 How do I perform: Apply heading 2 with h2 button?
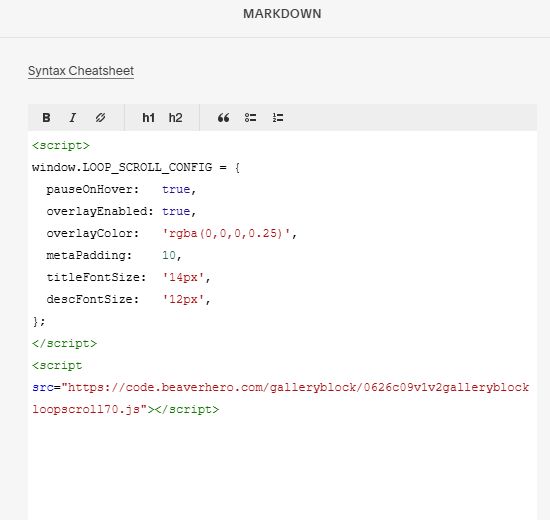(x=175, y=118)
